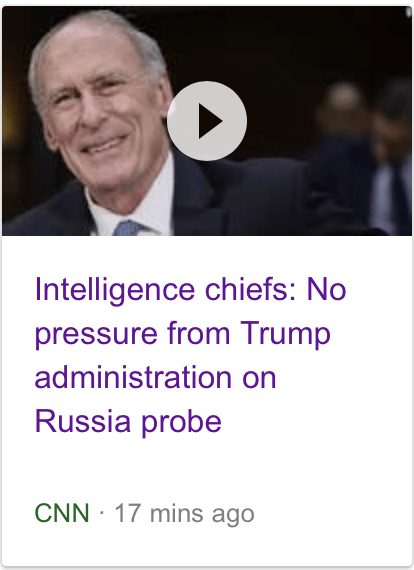Click the man's blue tie in thumbnail
The image size is (414, 570).
[x=127, y=228]
